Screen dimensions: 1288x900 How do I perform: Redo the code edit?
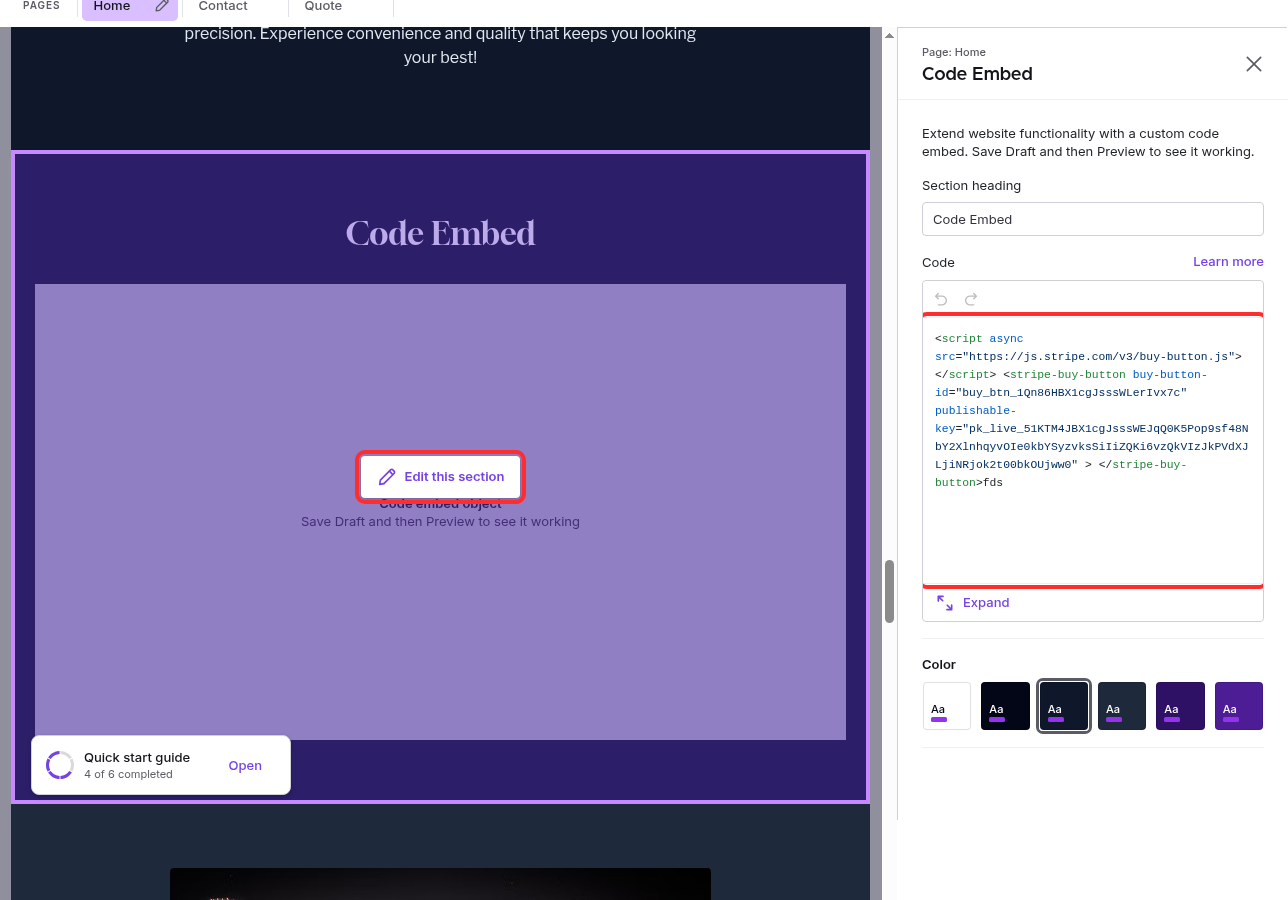pyautogui.click(x=971, y=299)
